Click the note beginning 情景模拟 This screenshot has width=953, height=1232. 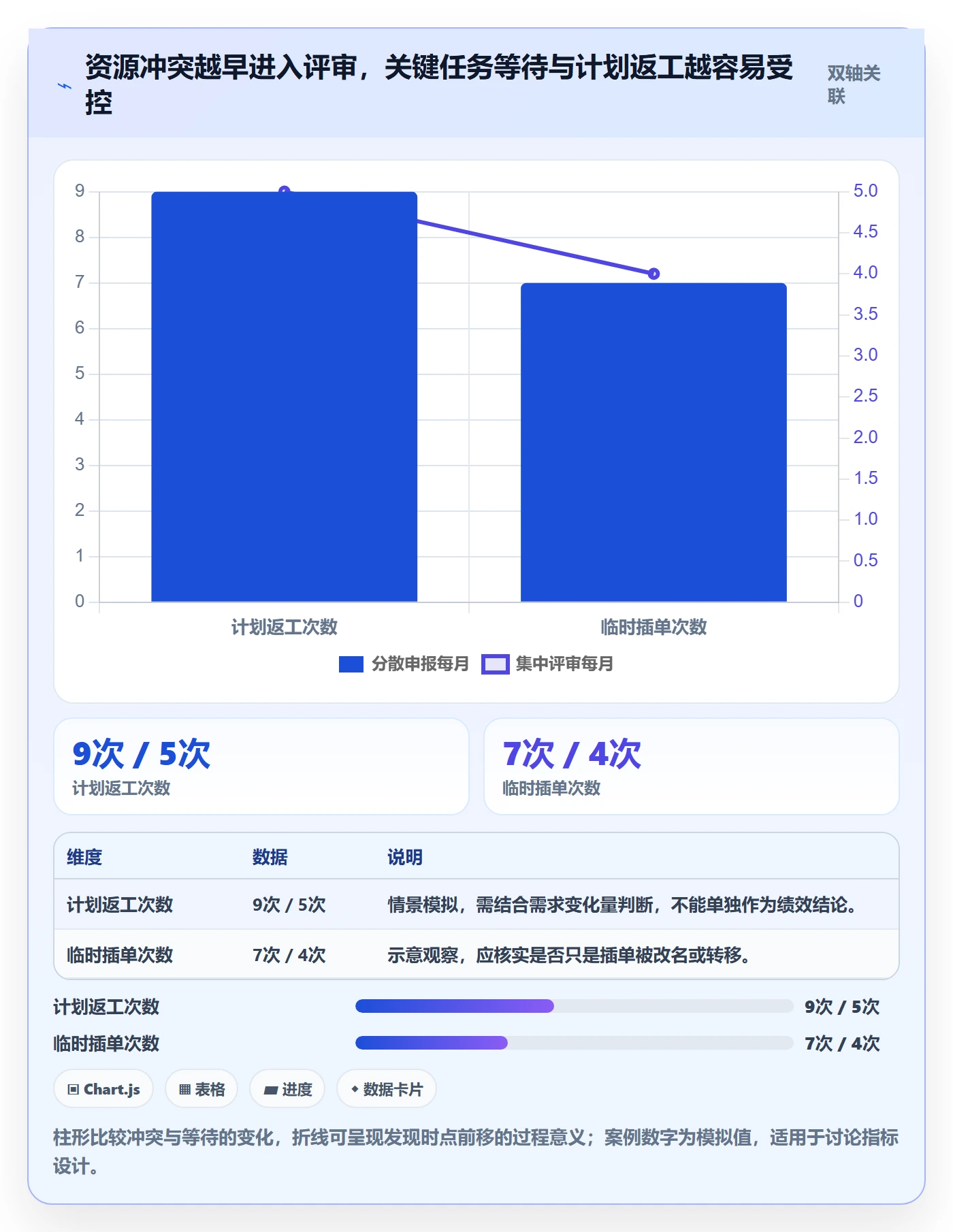click(623, 905)
